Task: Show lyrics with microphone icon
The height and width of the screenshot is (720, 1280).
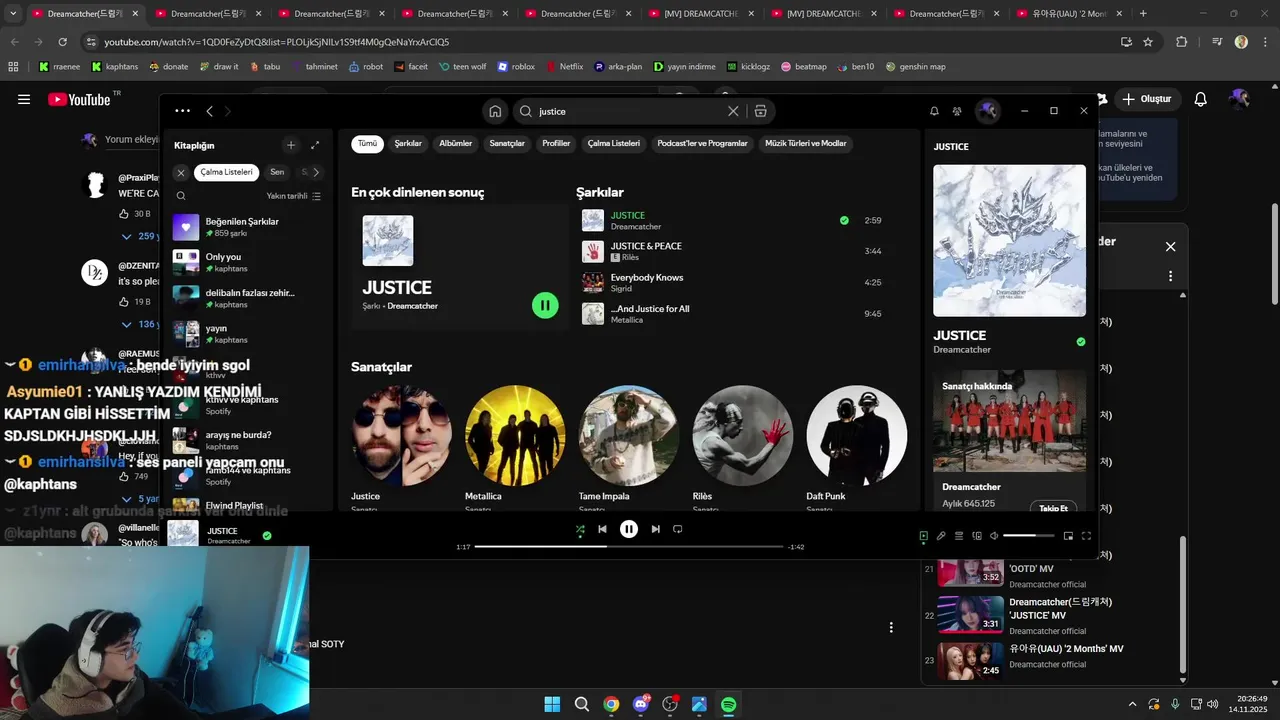Action: (x=941, y=536)
